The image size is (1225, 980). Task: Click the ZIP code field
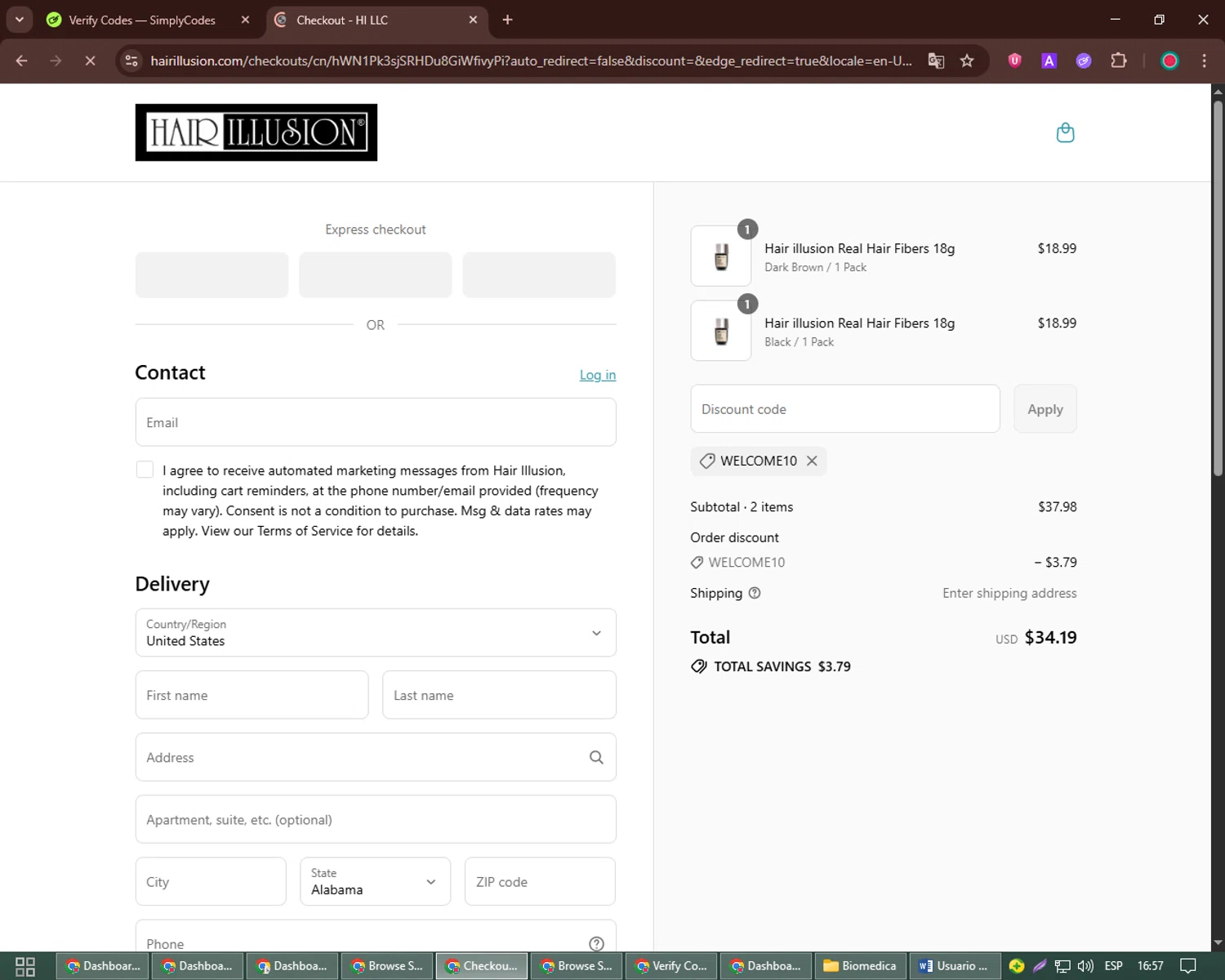click(540, 881)
